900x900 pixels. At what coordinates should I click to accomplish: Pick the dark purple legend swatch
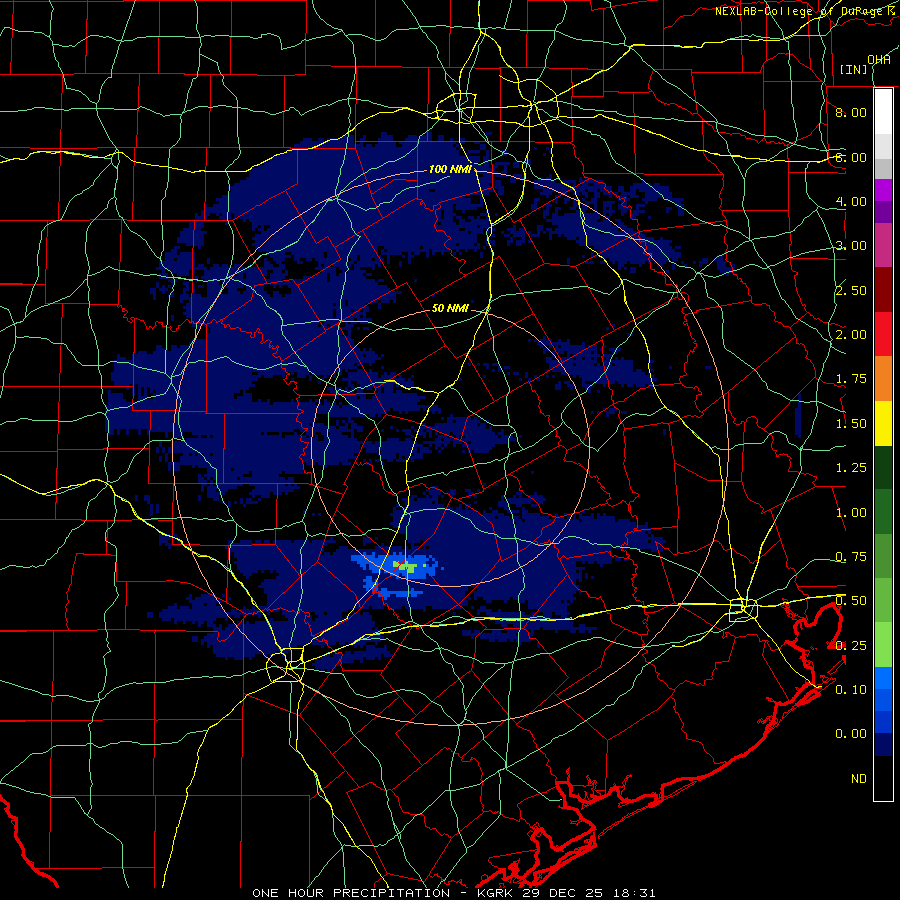tap(883, 212)
